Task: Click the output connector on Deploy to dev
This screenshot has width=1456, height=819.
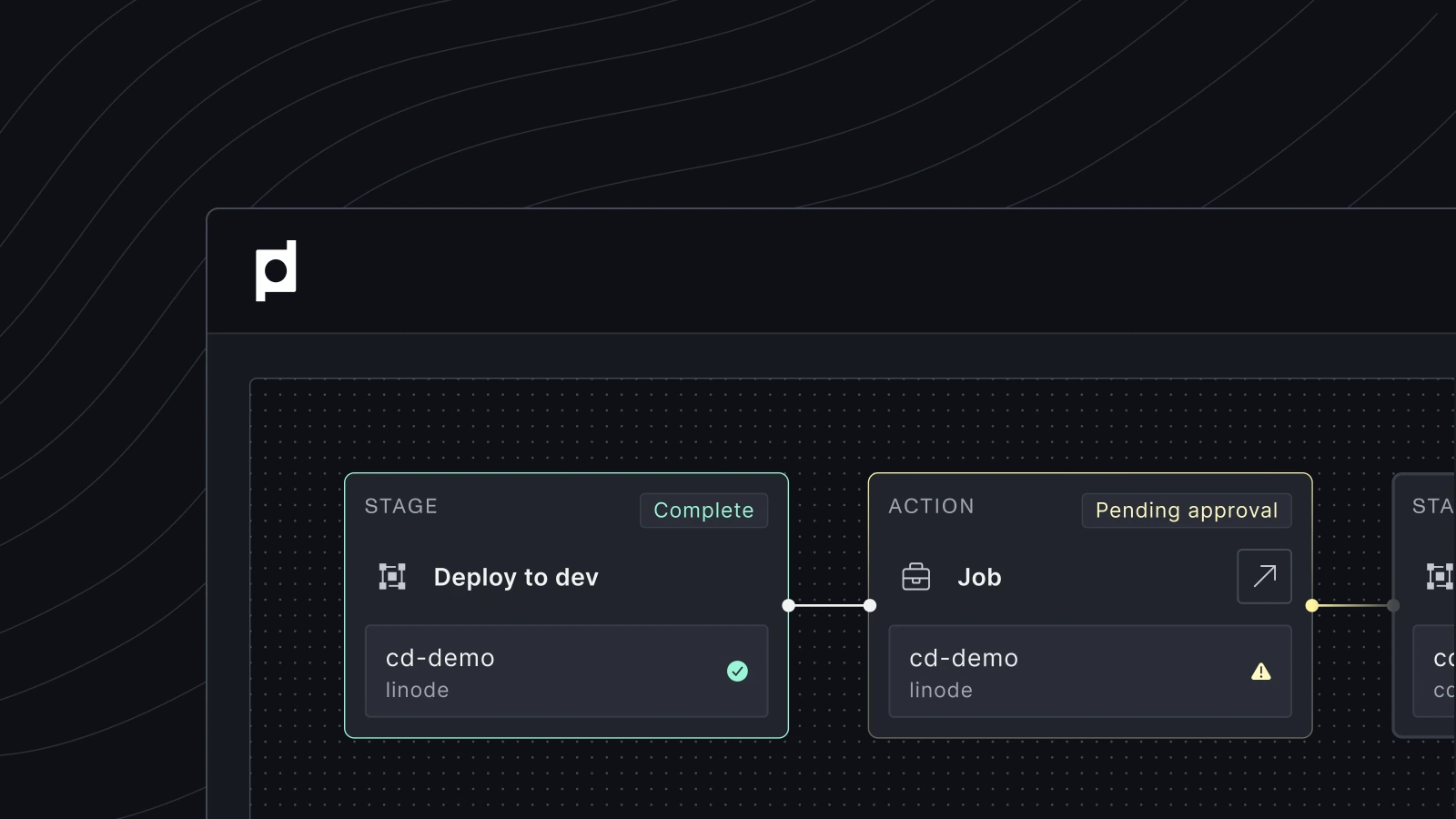Action: [789, 605]
